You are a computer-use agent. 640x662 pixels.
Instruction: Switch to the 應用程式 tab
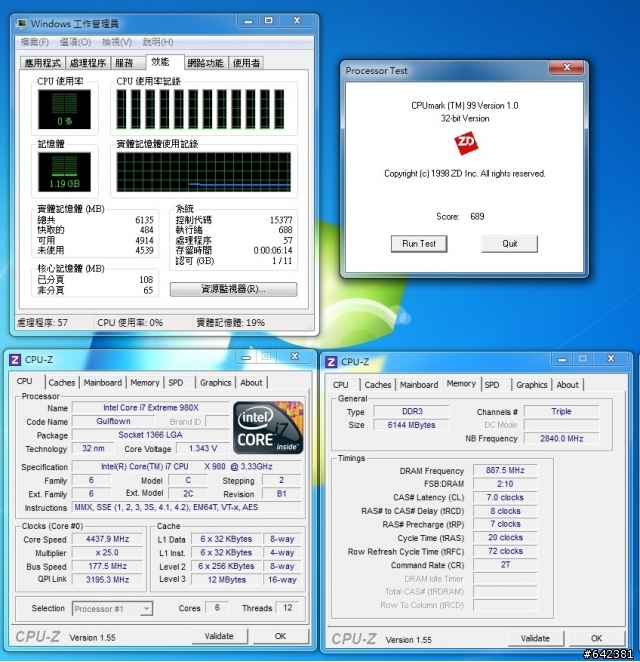point(43,63)
